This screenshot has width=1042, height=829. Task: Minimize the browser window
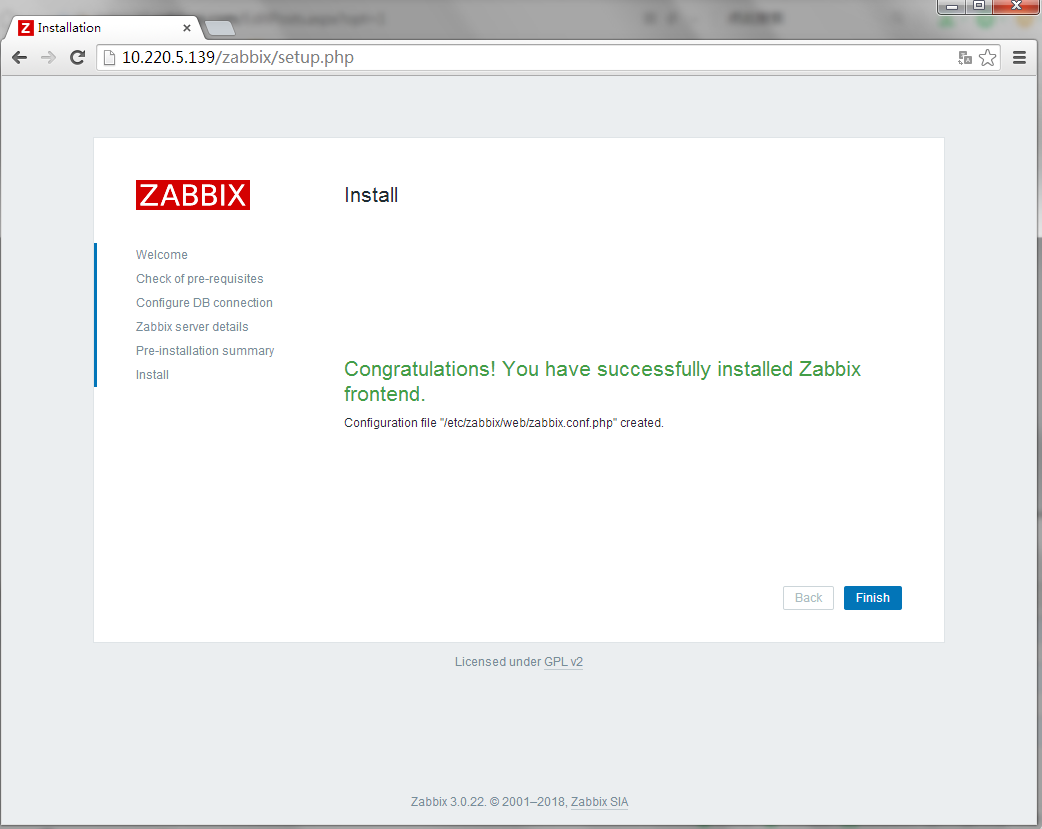[952, 6]
